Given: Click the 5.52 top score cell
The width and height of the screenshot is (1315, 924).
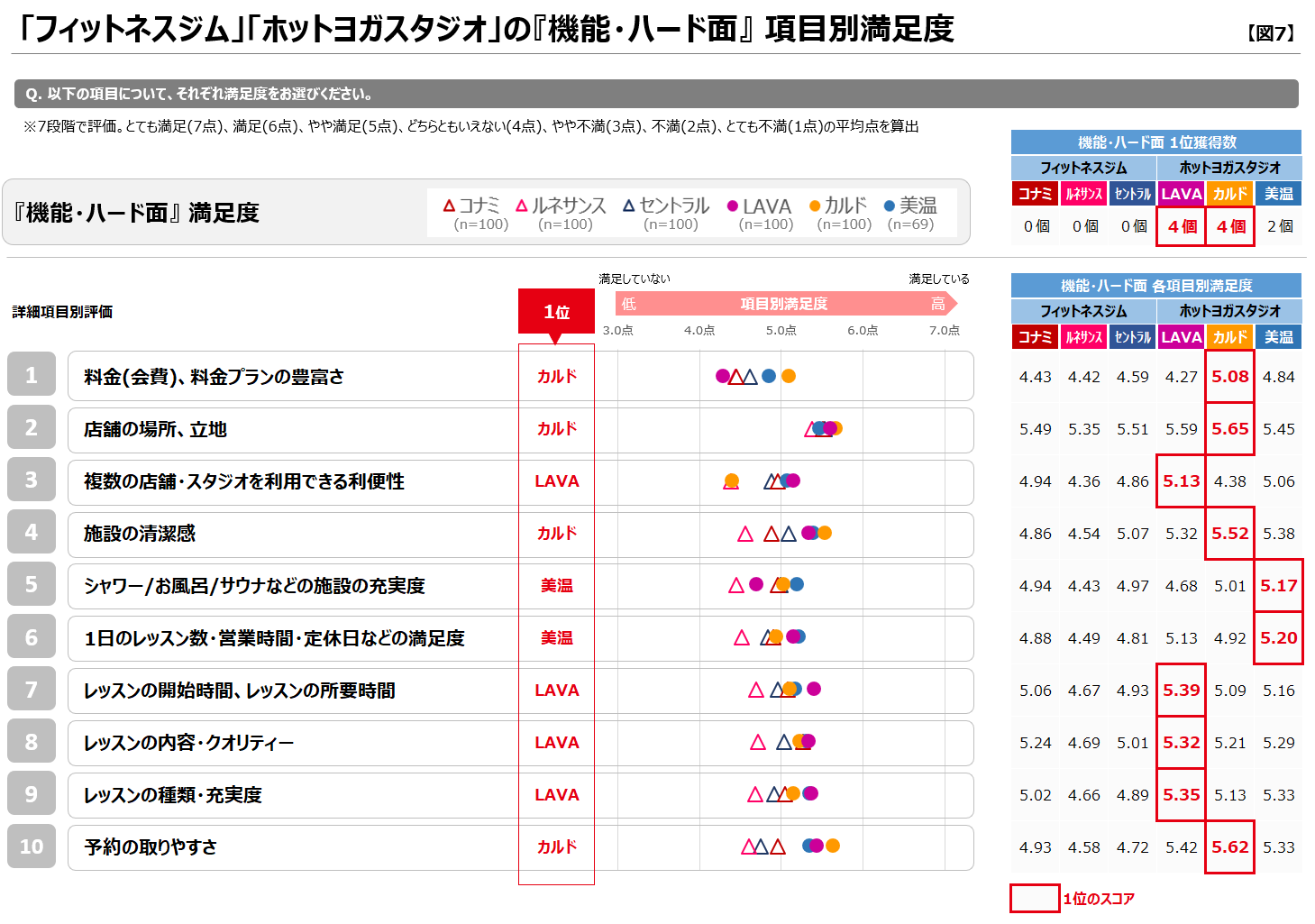Looking at the screenshot, I should [x=1230, y=533].
